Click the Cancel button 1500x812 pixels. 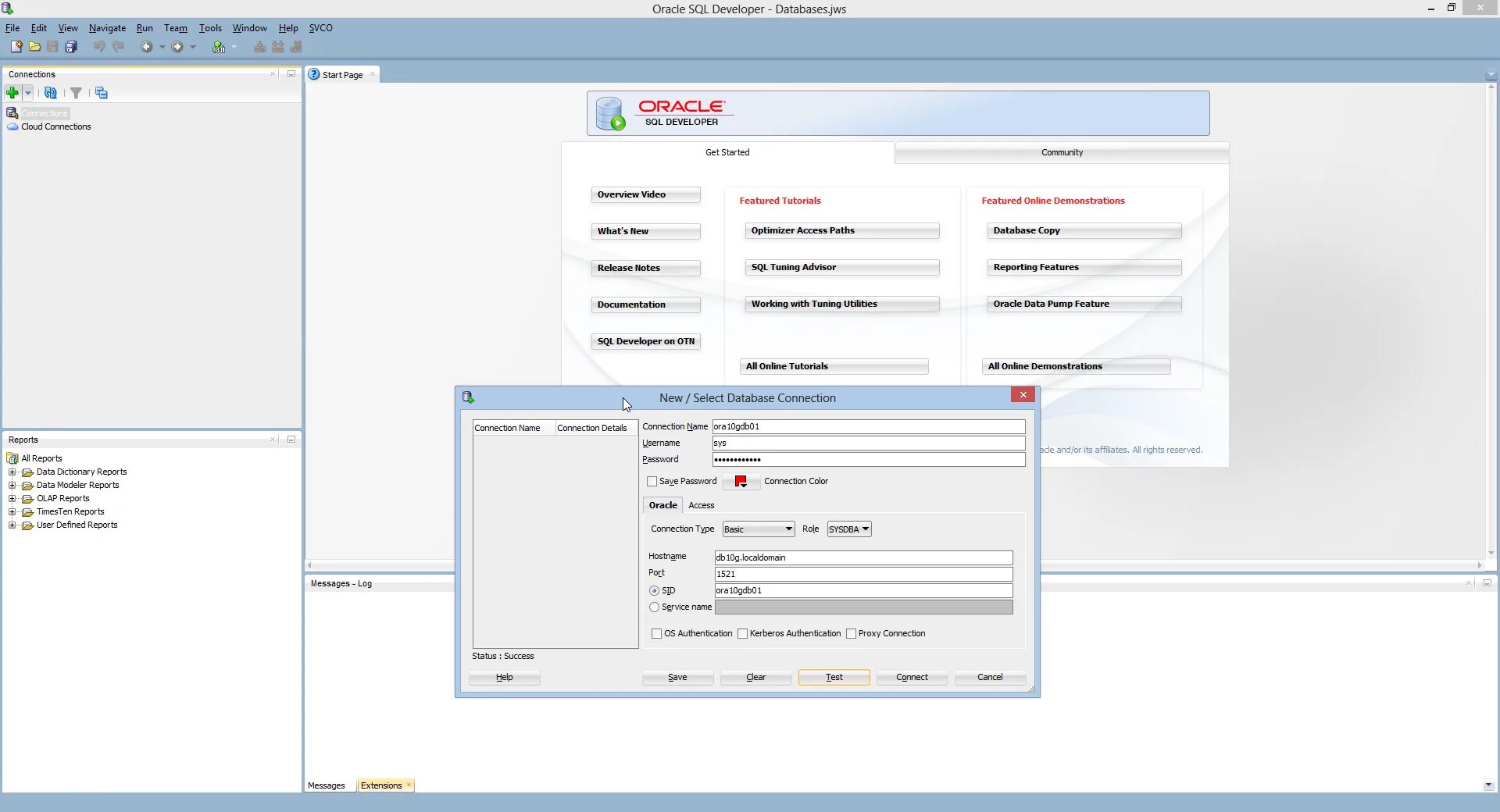click(x=990, y=678)
